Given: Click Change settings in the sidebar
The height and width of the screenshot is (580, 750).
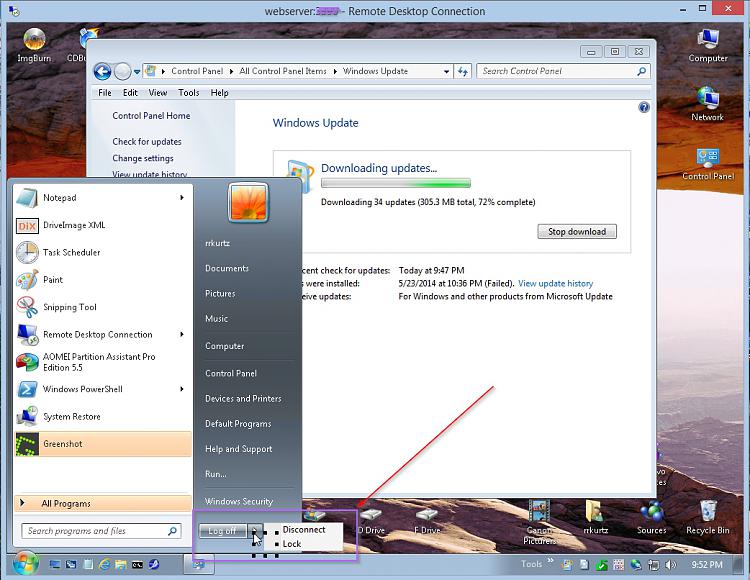Looking at the screenshot, I should pos(143,158).
